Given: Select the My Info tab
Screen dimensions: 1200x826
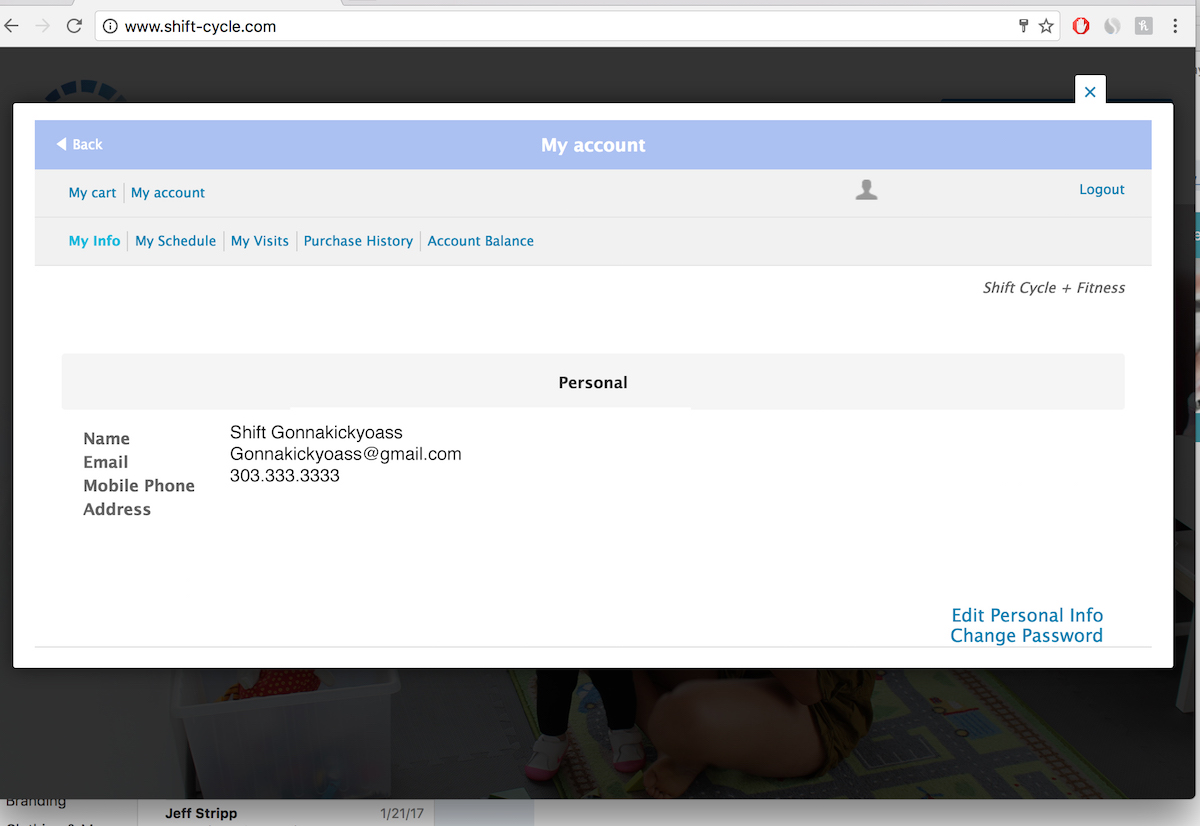Looking at the screenshot, I should 94,241.
